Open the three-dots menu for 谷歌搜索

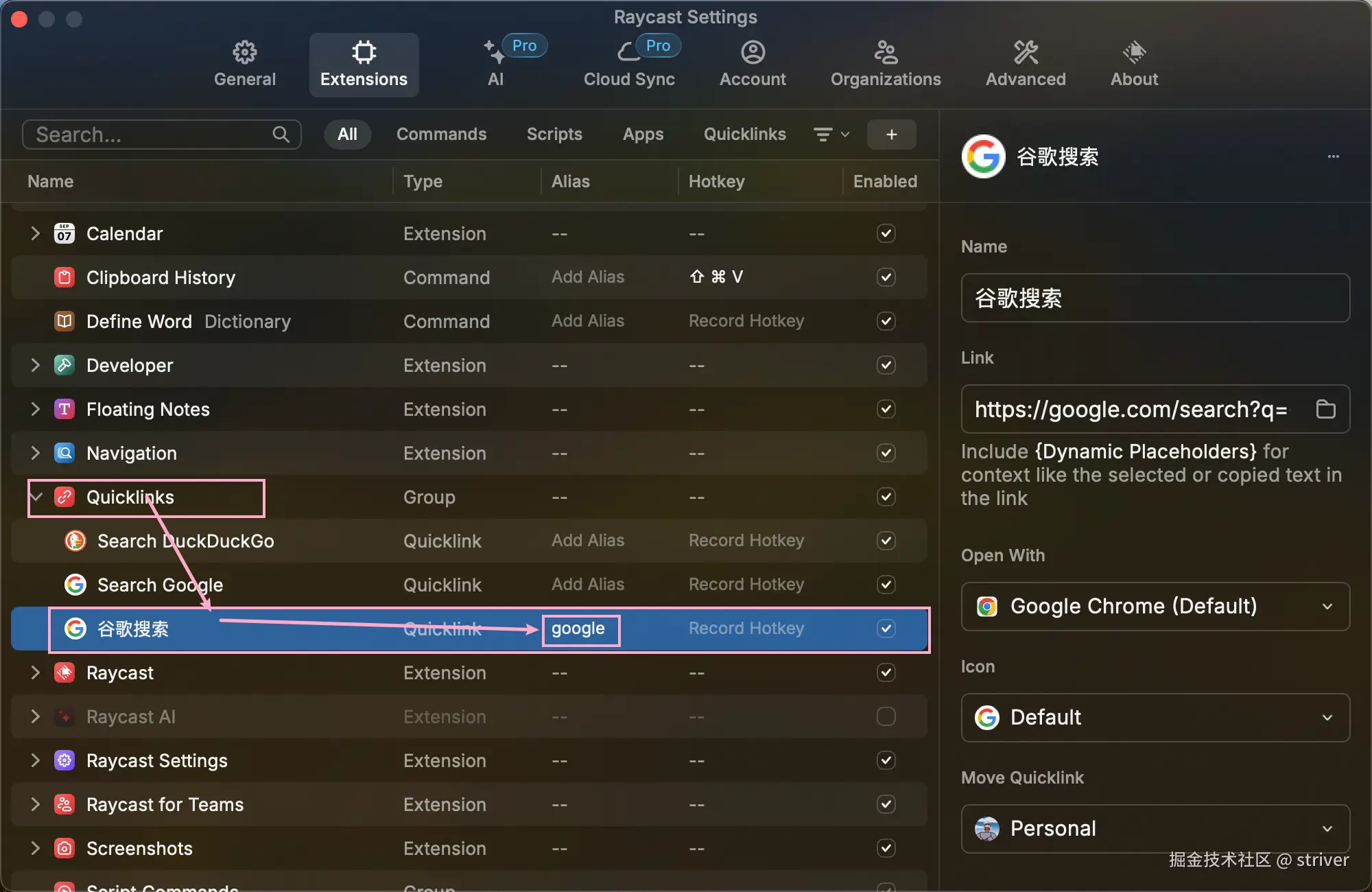coord(1333,156)
